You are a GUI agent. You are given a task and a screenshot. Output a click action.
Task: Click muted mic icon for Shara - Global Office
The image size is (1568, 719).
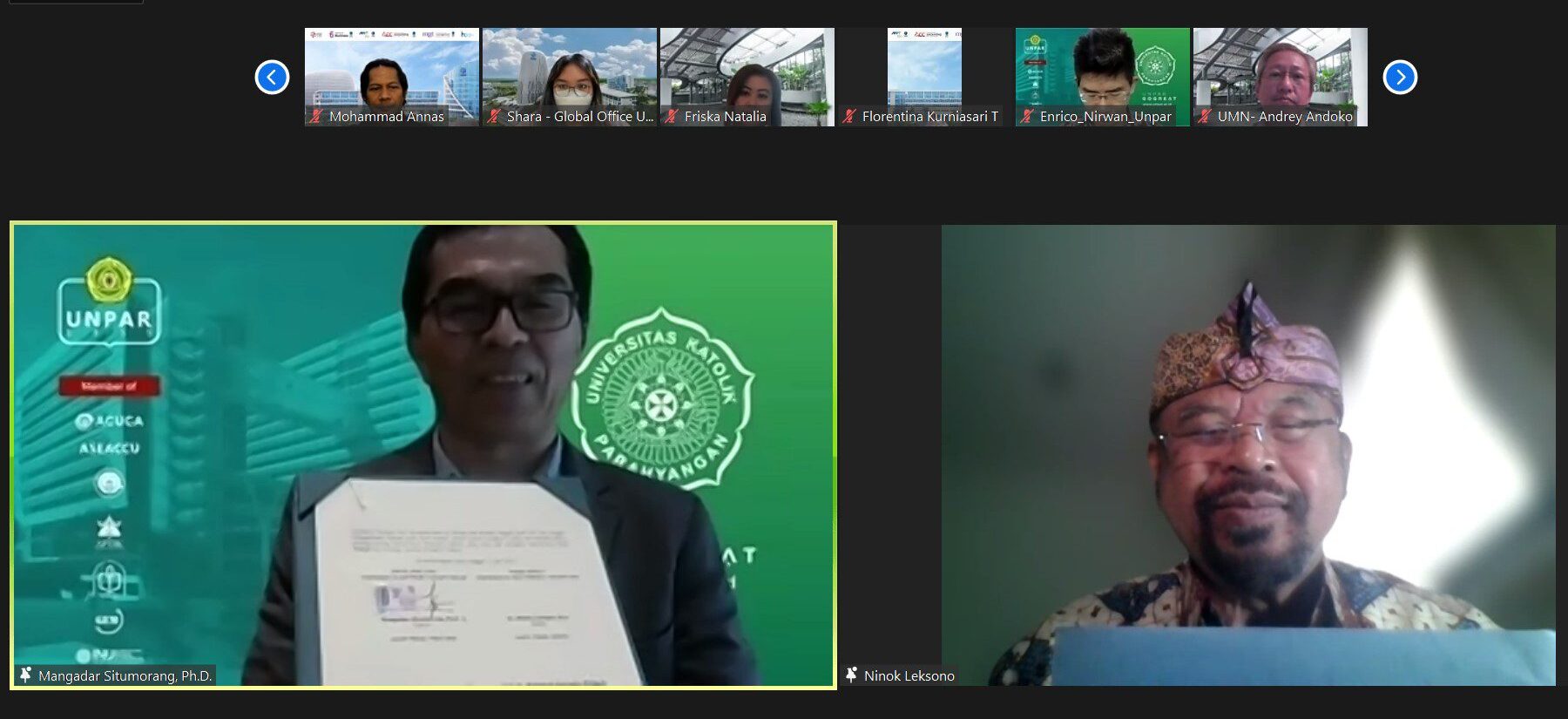pos(494,116)
